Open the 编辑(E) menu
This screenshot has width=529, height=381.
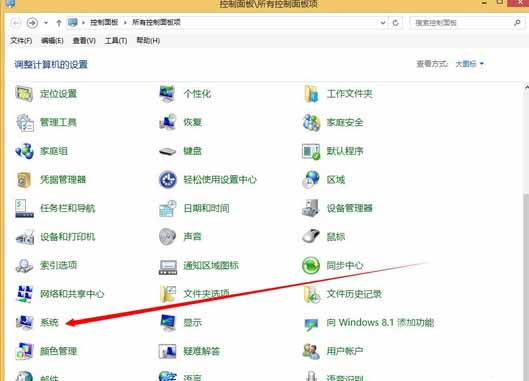(52, 41)
